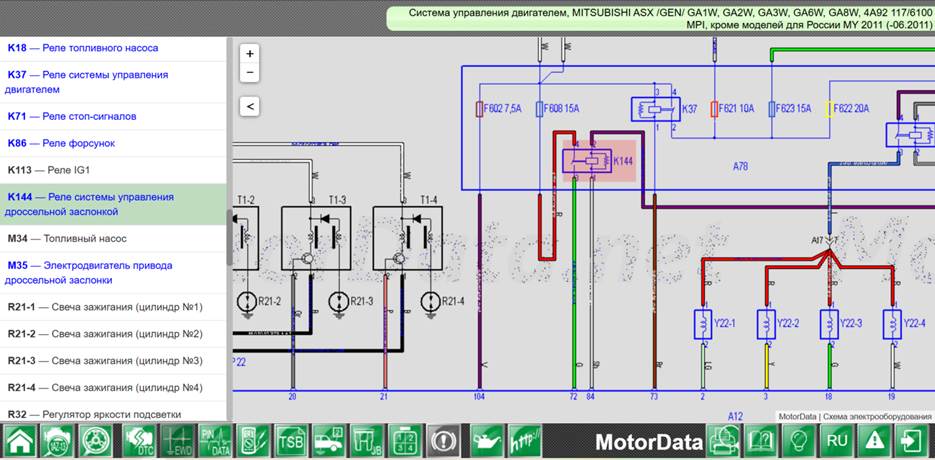Open the JB fuse box icon
The width and height of the screenshot is (935, 460).
coord(368,442)
